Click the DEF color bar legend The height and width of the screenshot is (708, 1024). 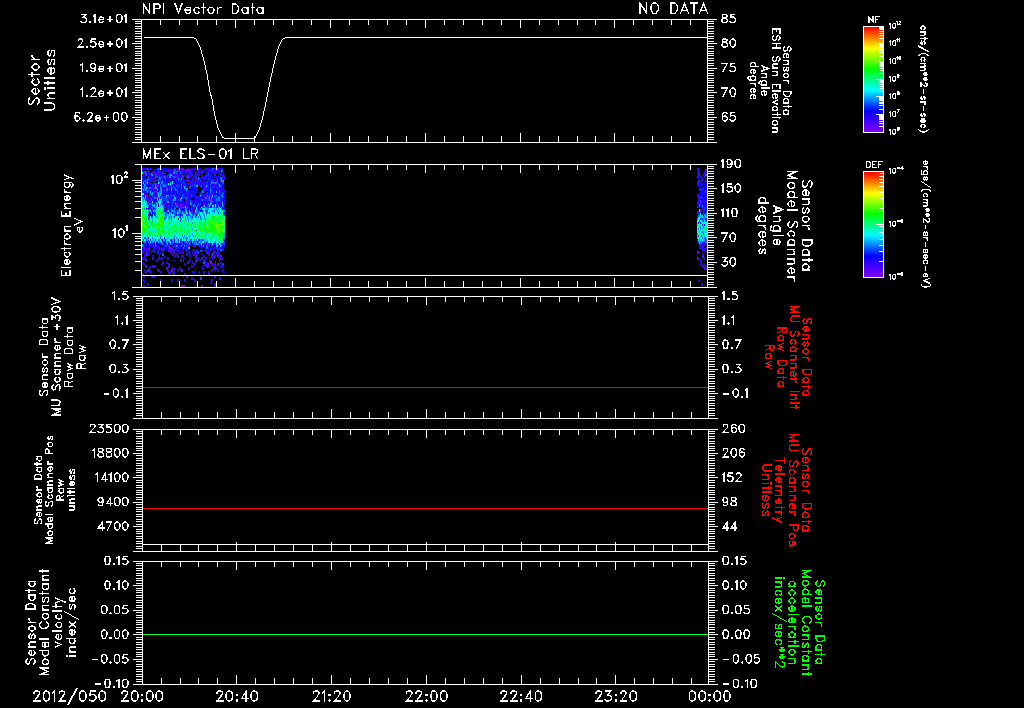(873, 224)
